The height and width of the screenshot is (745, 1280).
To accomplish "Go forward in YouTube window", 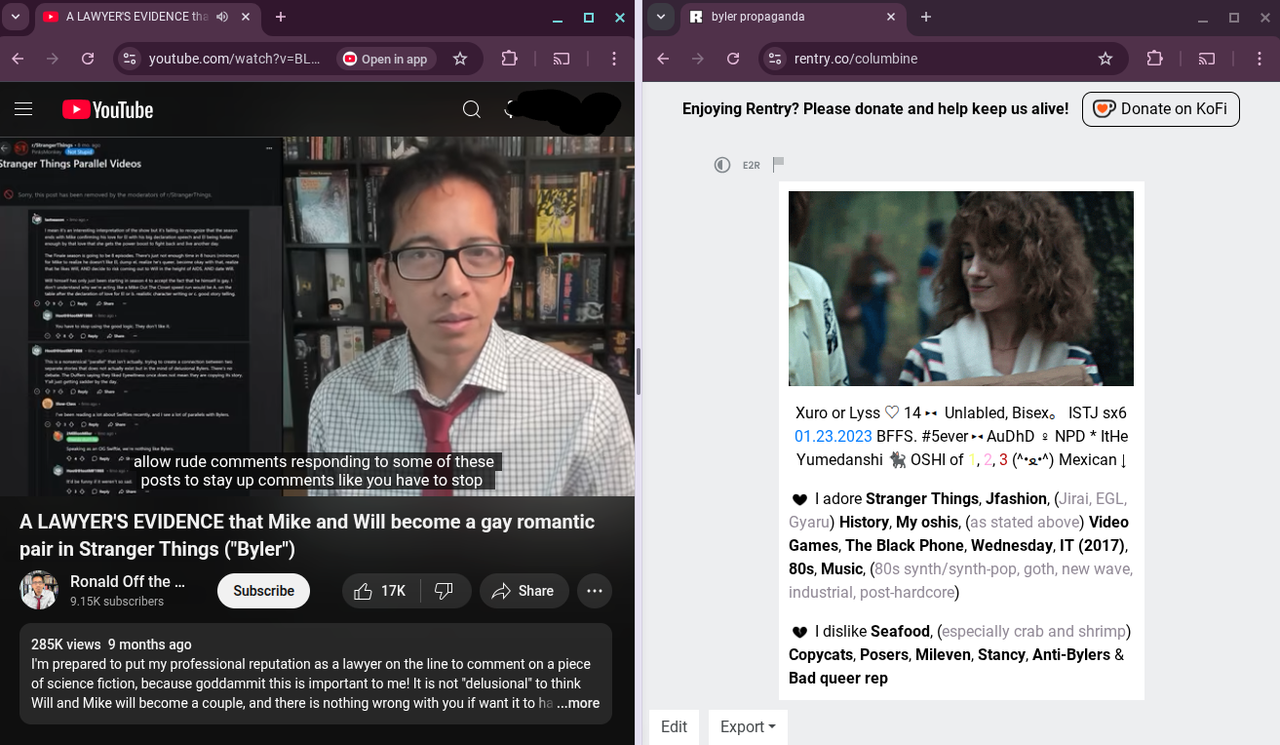I will (x=53, y=59).
